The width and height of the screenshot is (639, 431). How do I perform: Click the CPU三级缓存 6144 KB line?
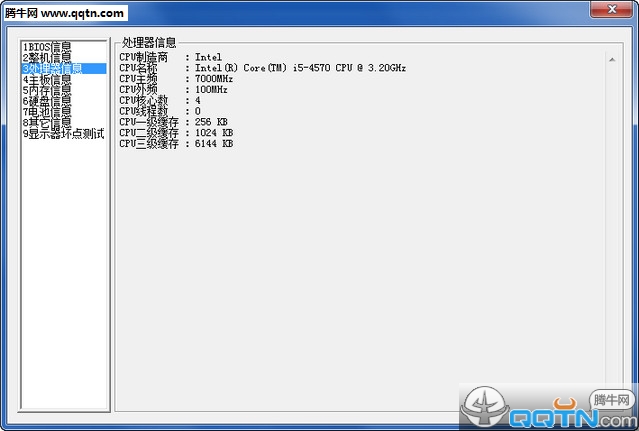coord(176,143)
